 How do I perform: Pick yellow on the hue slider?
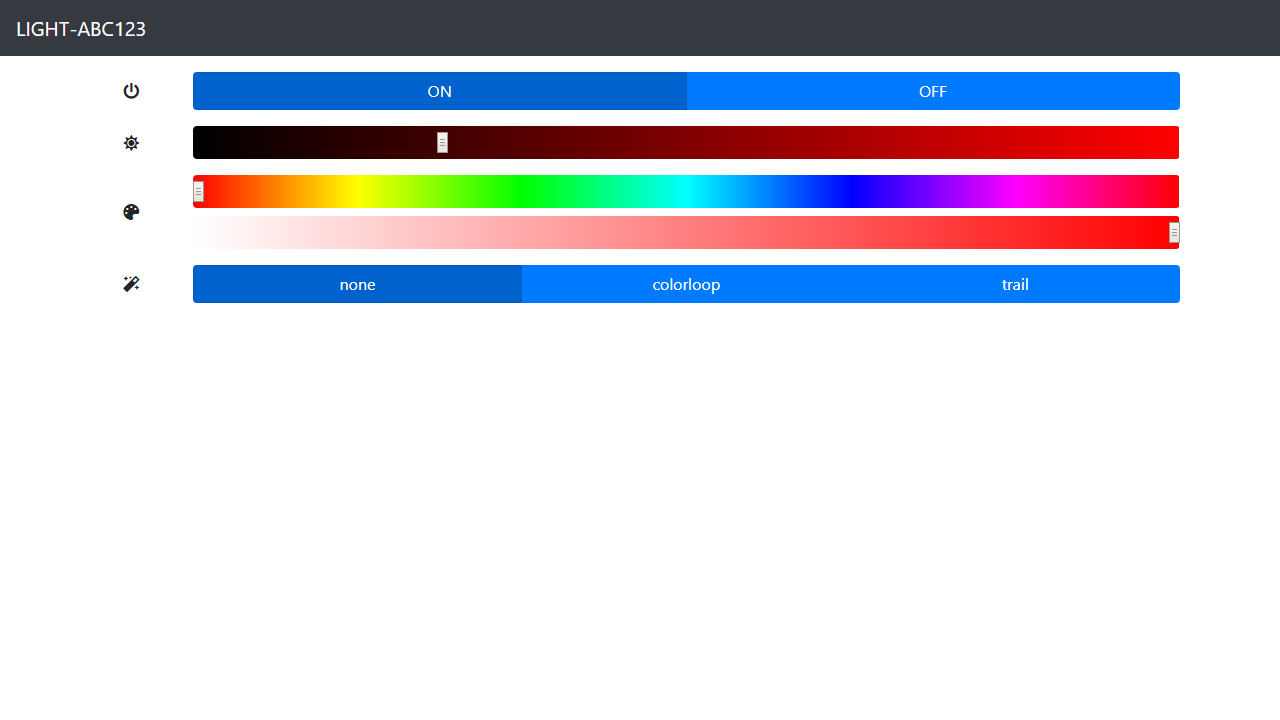358,192
